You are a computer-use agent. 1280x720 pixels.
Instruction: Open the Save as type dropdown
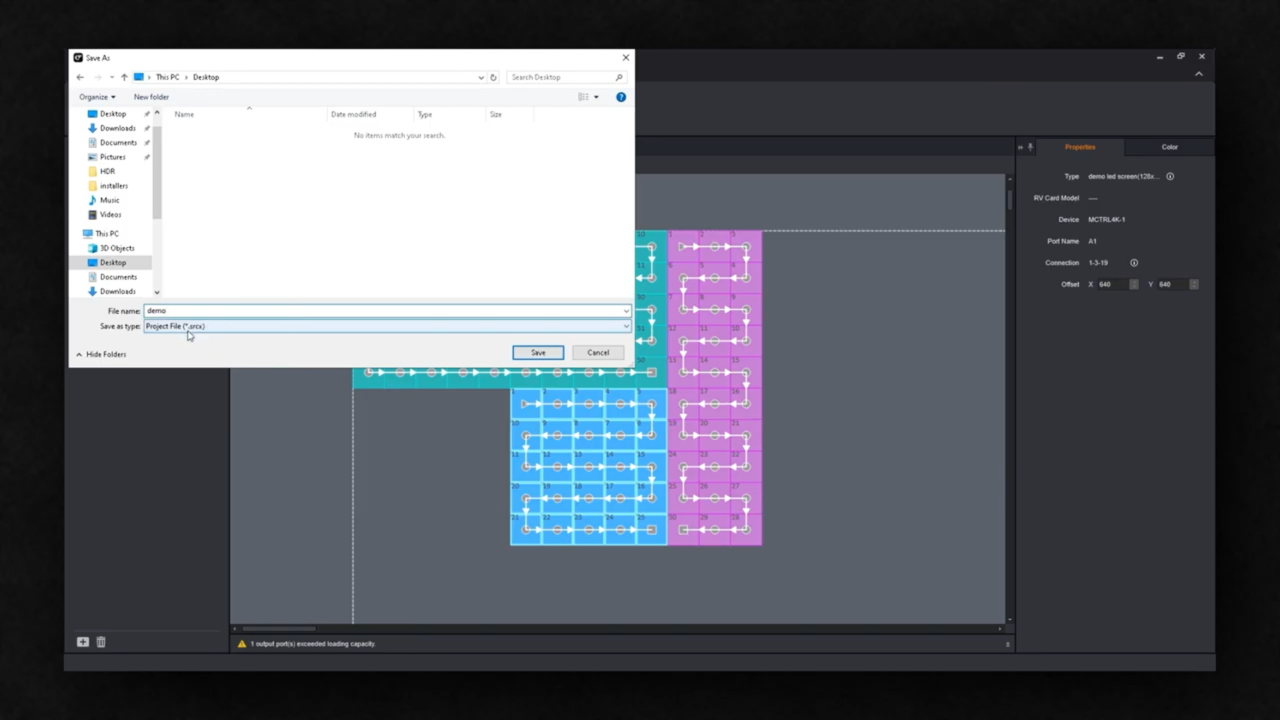(625, 326)
